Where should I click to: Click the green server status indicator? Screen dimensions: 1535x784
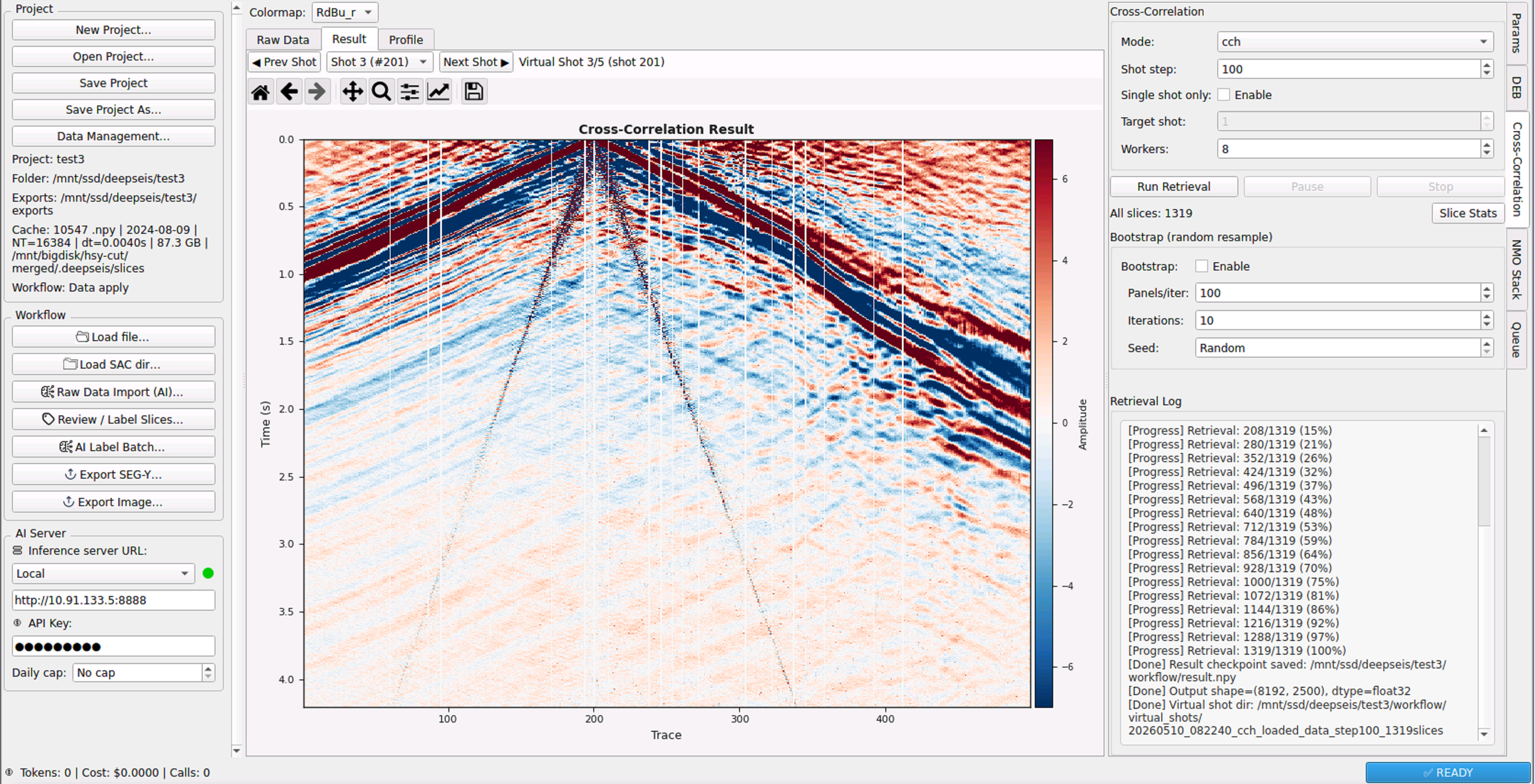[x=208, y=573]
